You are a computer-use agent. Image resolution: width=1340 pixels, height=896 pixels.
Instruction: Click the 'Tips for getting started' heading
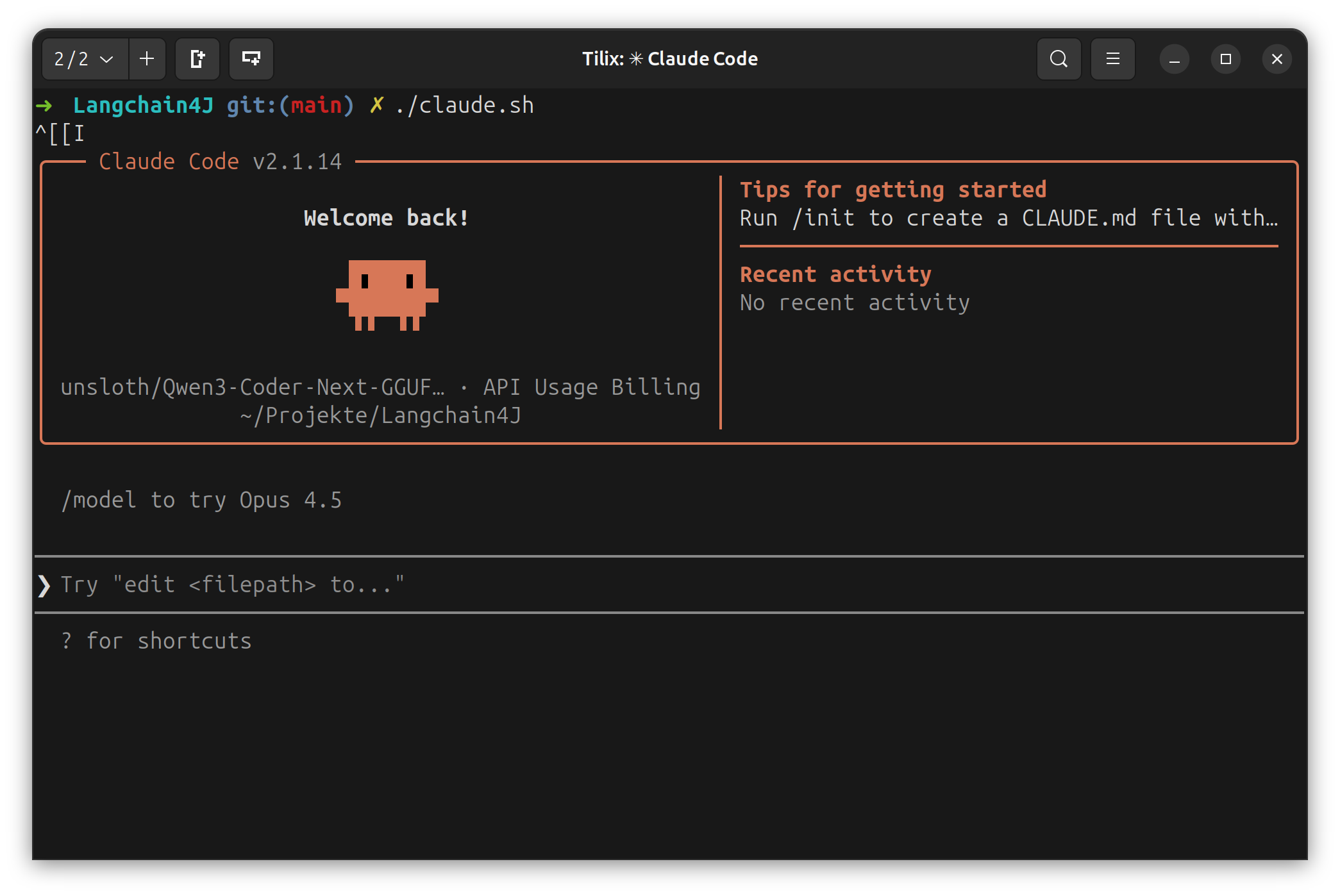coord(892,190)
